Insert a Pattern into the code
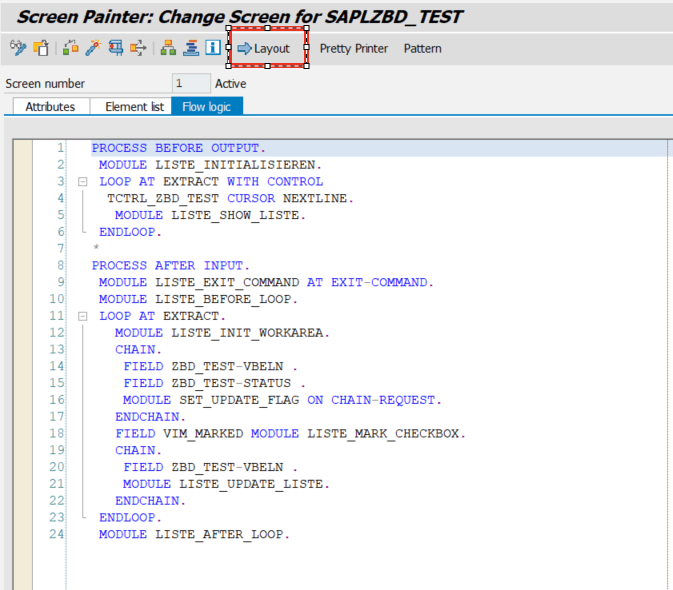The image size is (673, 590). click(x=422, y=48)
